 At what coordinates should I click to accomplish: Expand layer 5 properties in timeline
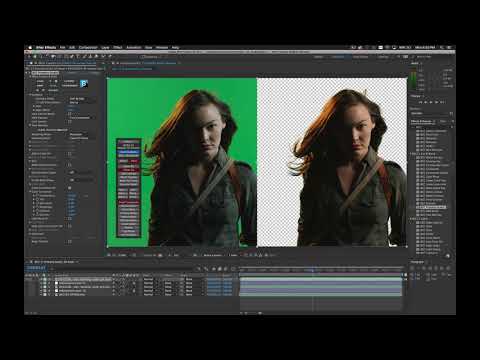click(x=41, y=295)
